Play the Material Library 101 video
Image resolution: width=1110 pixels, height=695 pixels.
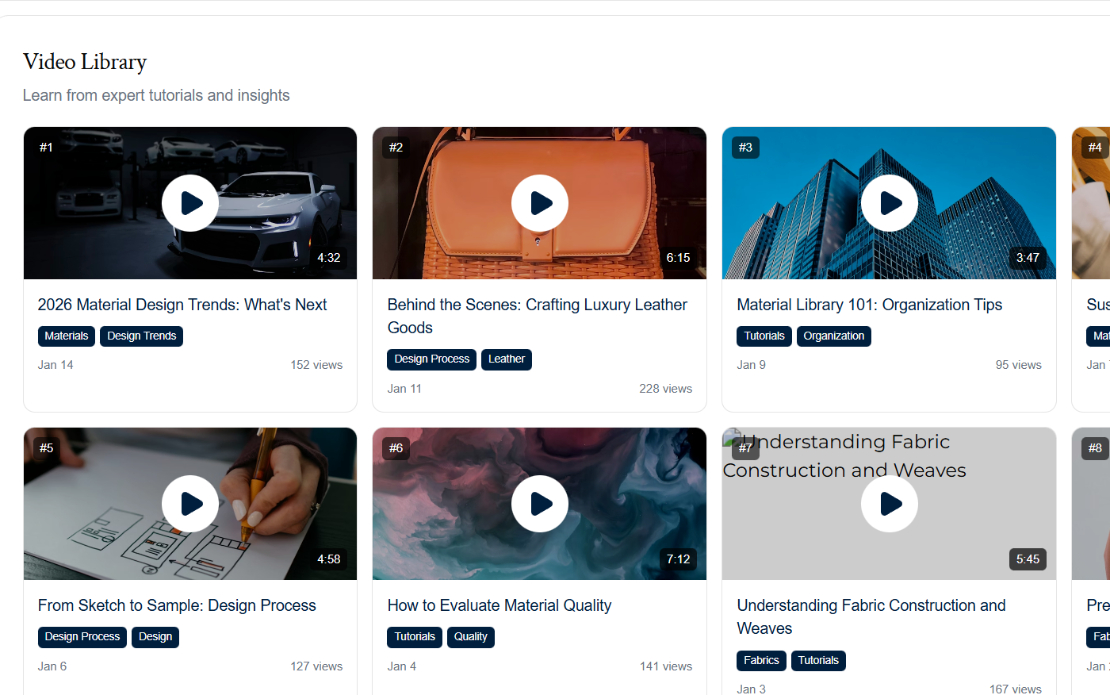pos(889,203)
